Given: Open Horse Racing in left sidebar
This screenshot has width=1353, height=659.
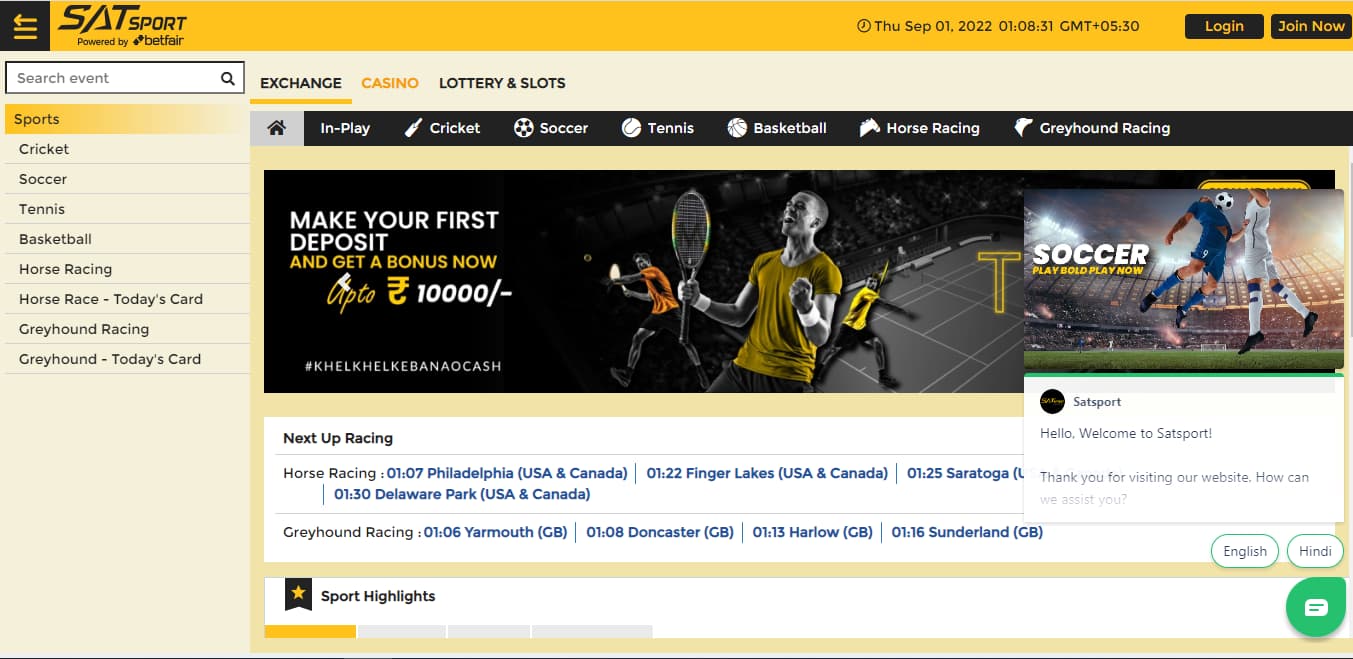Looking at the screenshot, I should tap(127, 269).
